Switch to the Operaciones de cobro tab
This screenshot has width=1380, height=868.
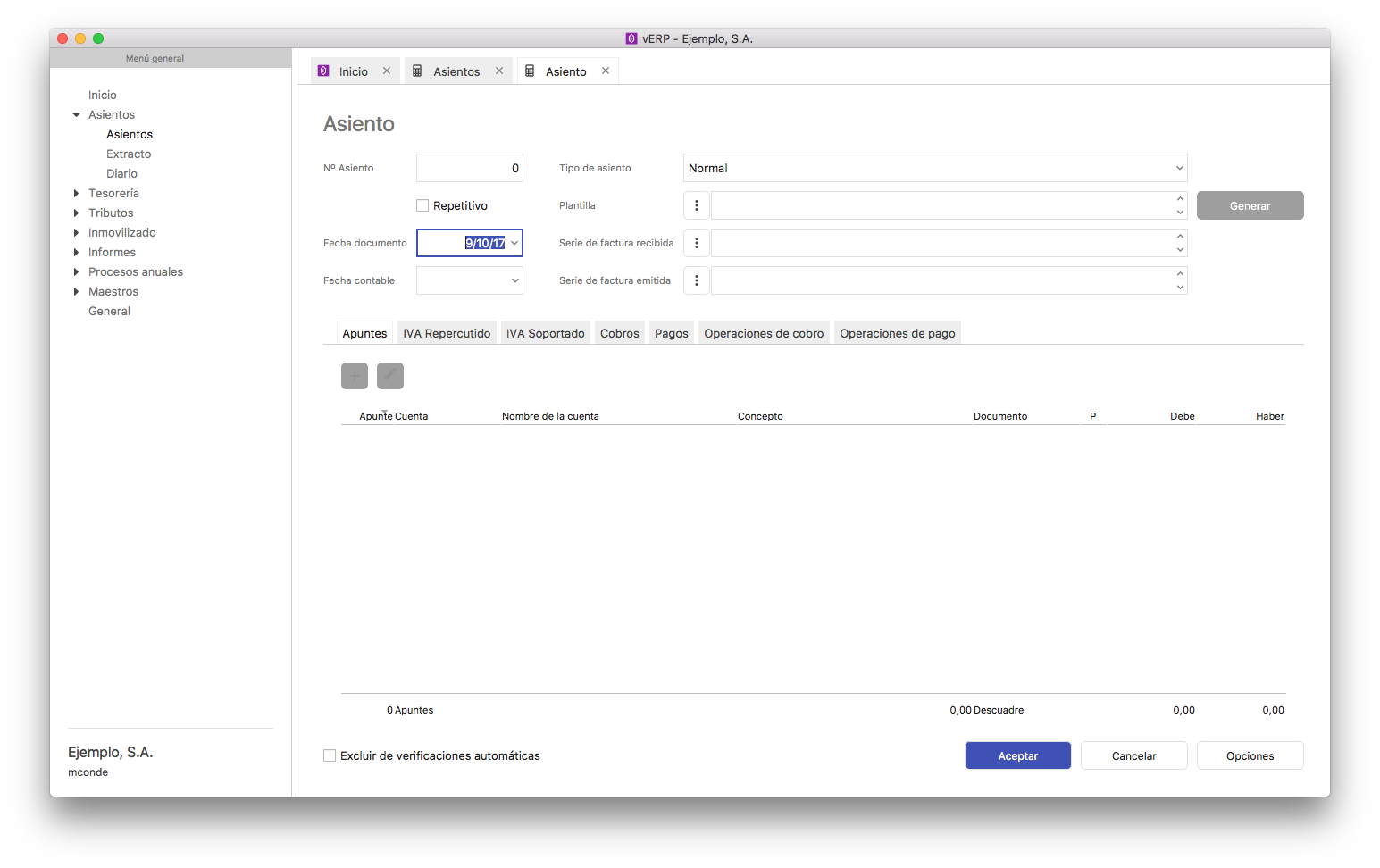pos(764,333)
